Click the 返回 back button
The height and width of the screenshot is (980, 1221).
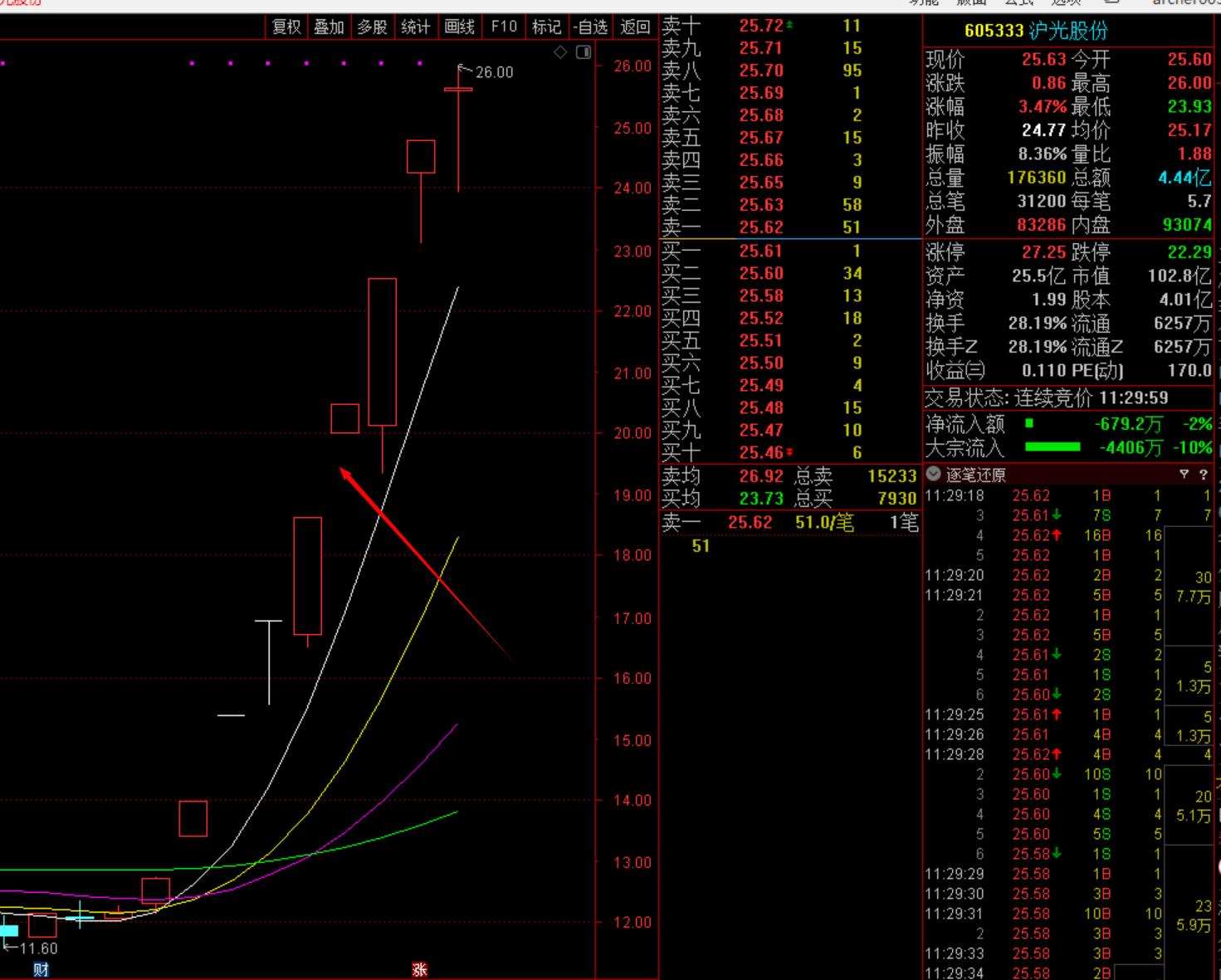tap(635, 27)
